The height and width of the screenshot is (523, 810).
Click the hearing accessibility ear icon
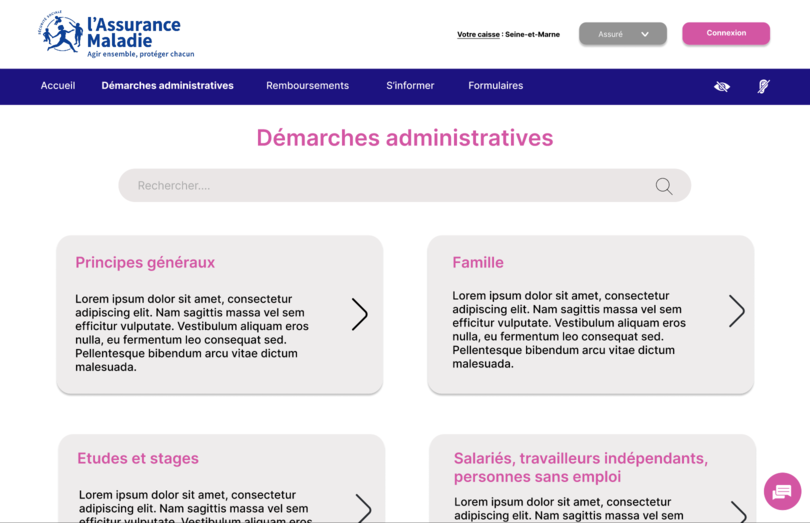pyautogui.click(x=764, y=86)
